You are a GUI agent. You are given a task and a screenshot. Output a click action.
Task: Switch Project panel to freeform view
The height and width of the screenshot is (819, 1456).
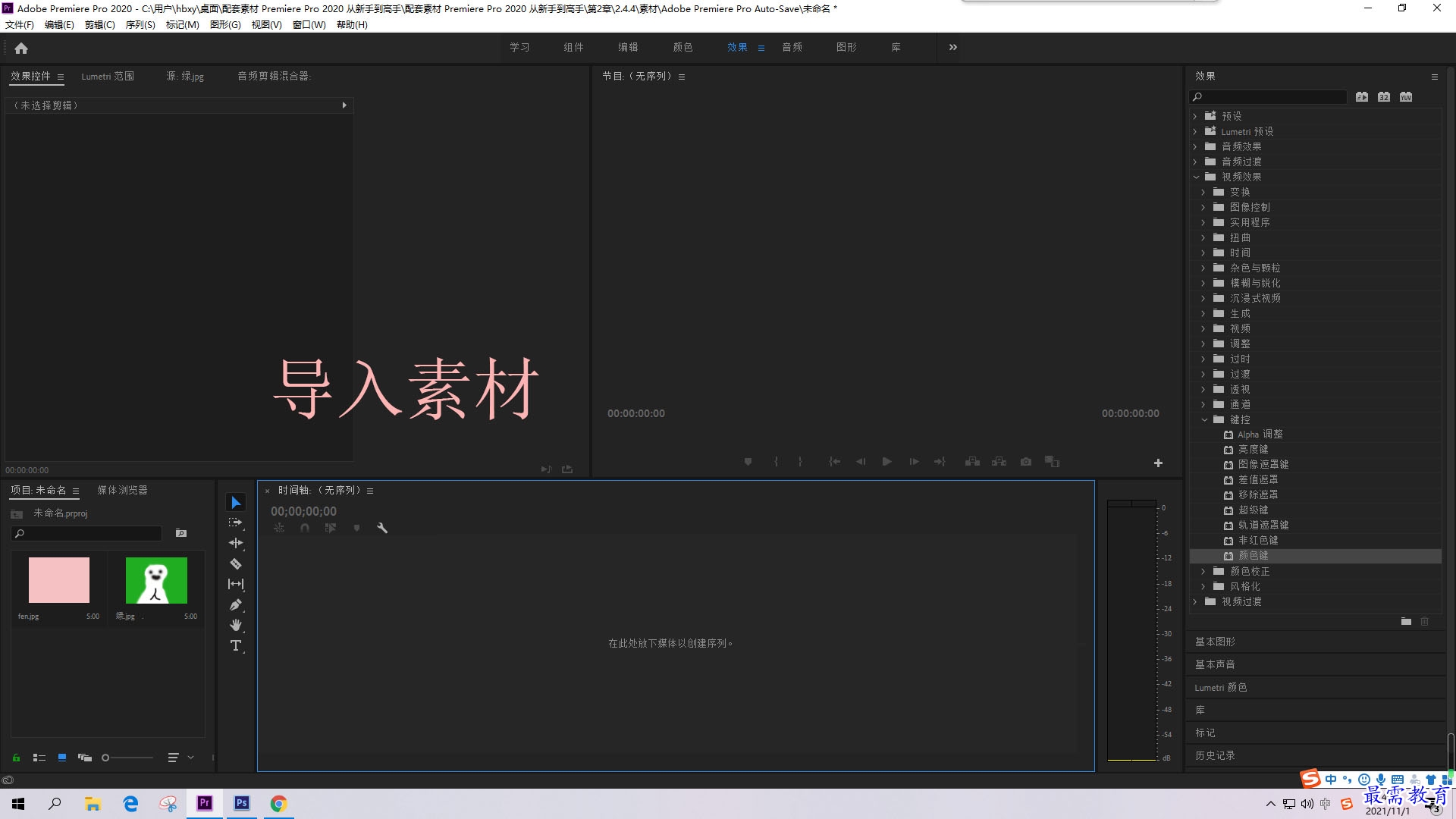click(x=85, y=758)
